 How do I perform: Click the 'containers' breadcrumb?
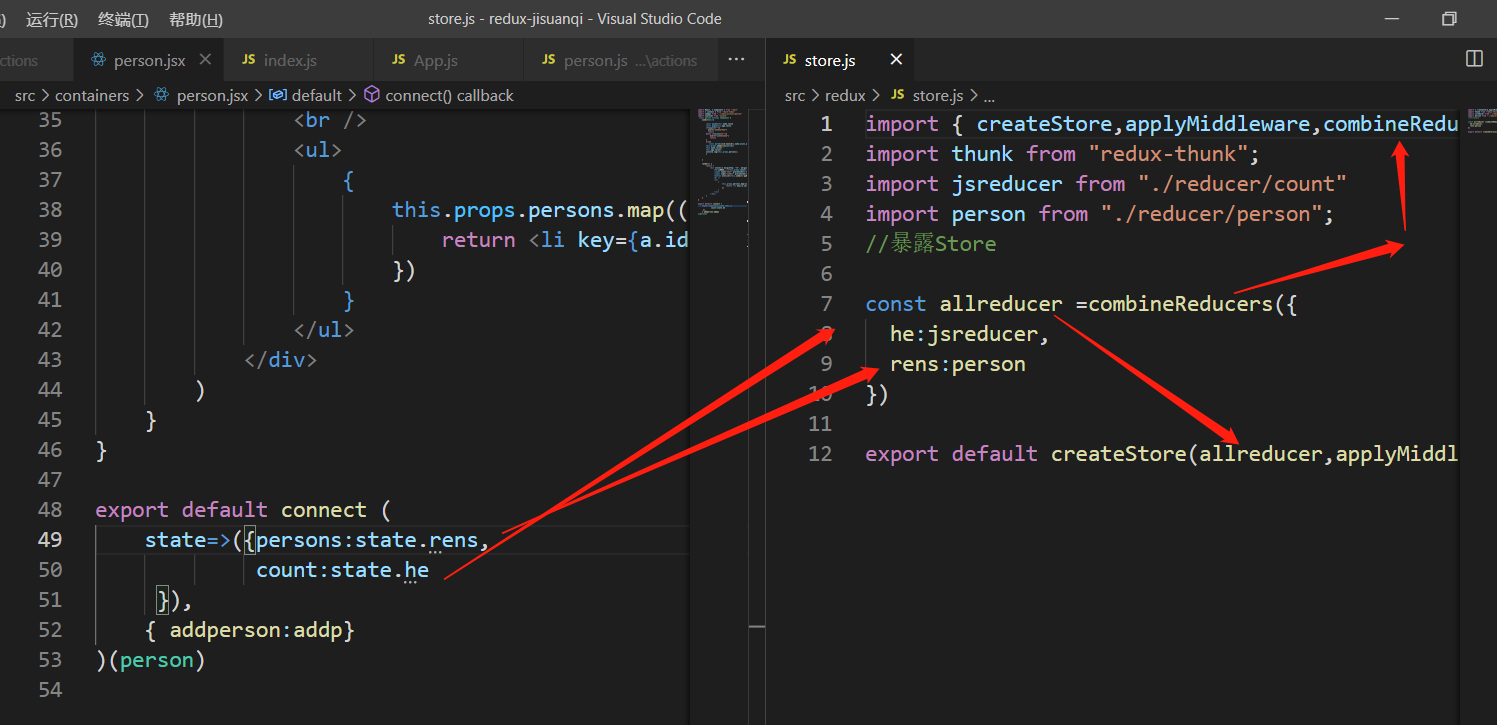click(x=92, y=95)
